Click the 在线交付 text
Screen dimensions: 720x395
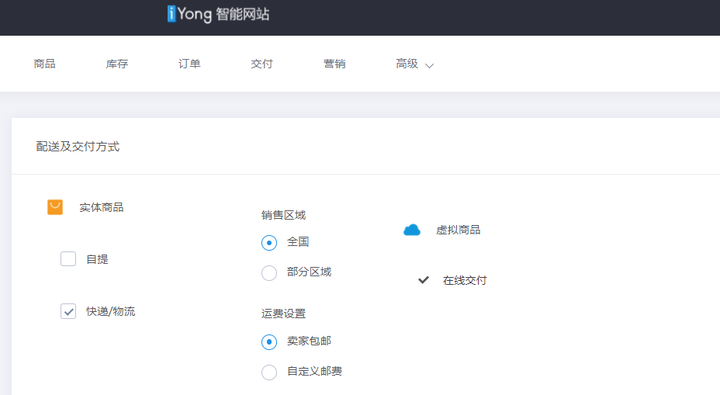(x=465, y=280)
